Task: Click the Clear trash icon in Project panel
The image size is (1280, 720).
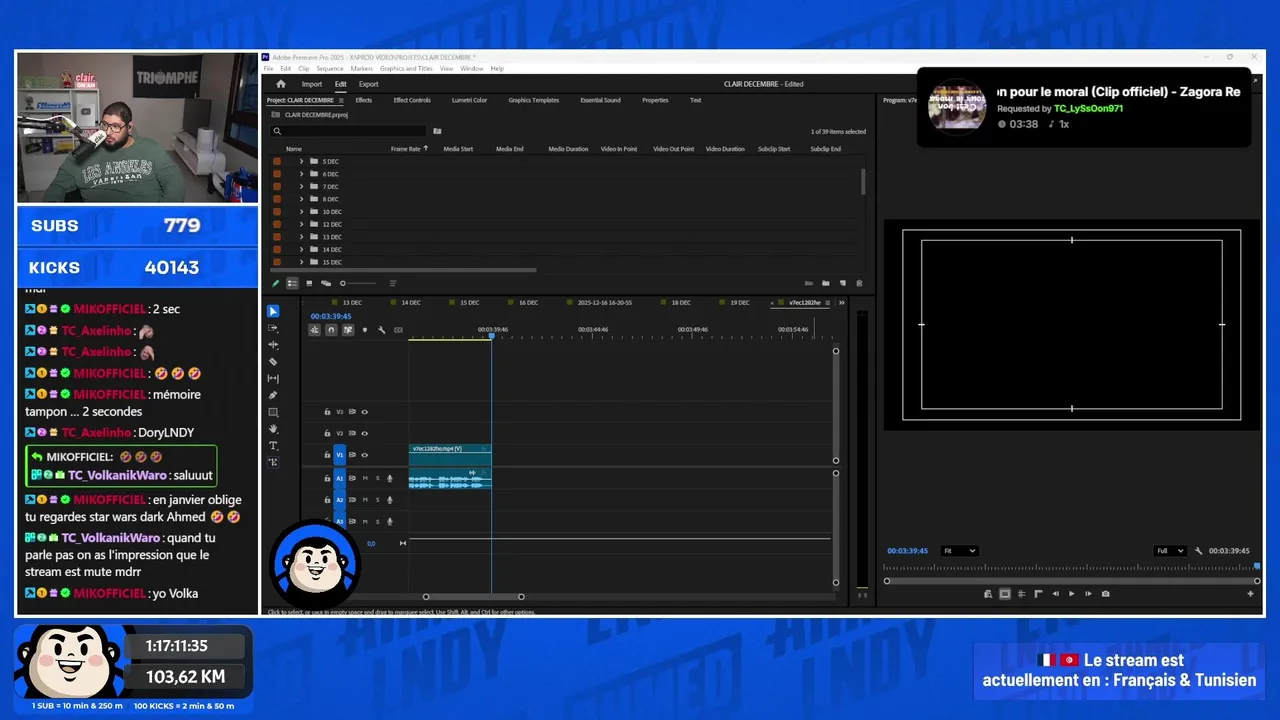Action: tap(859, 283)
